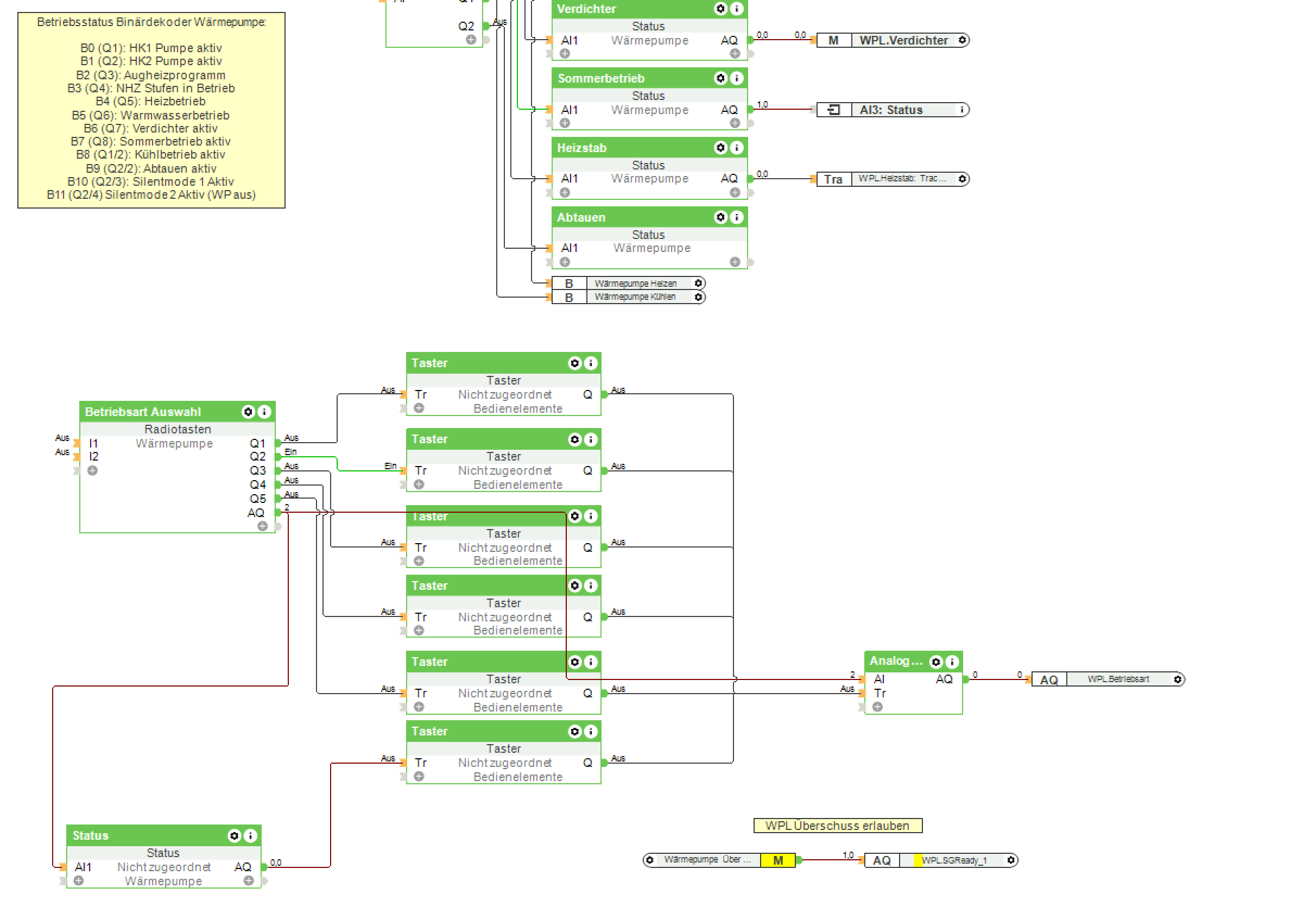Expand plus icon below Tr on Analog block

(x=877, y=707)
